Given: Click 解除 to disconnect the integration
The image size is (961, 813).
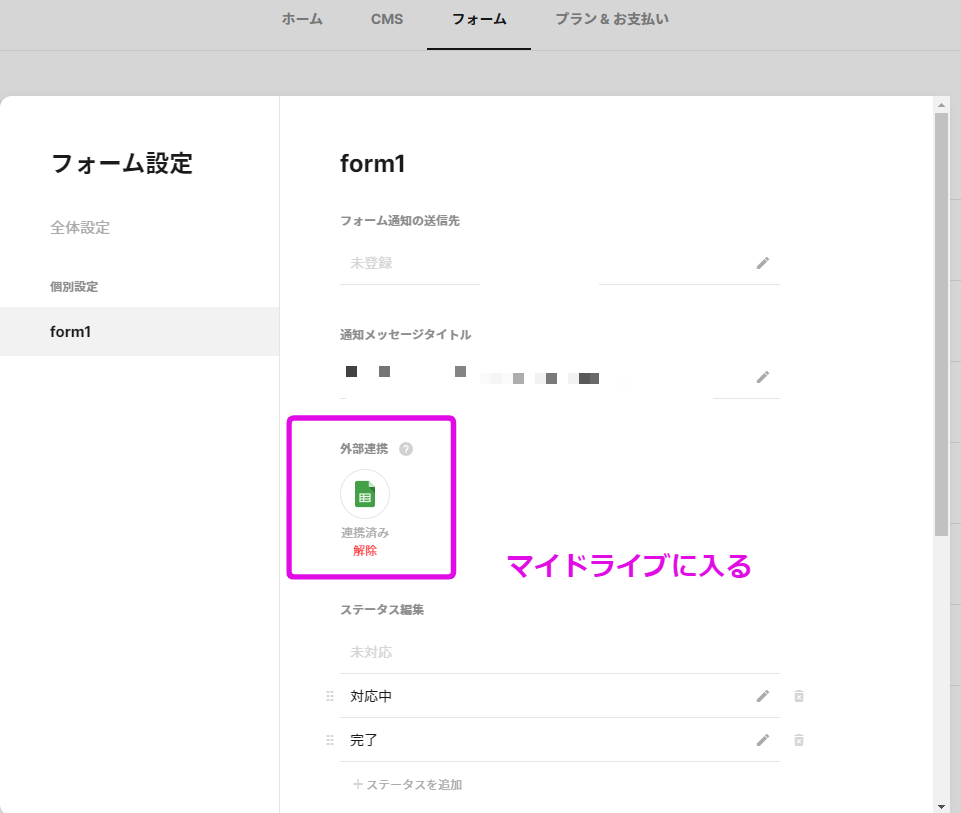Looking at the screenshot, I should pyautogui.click(x=365, y=551).
